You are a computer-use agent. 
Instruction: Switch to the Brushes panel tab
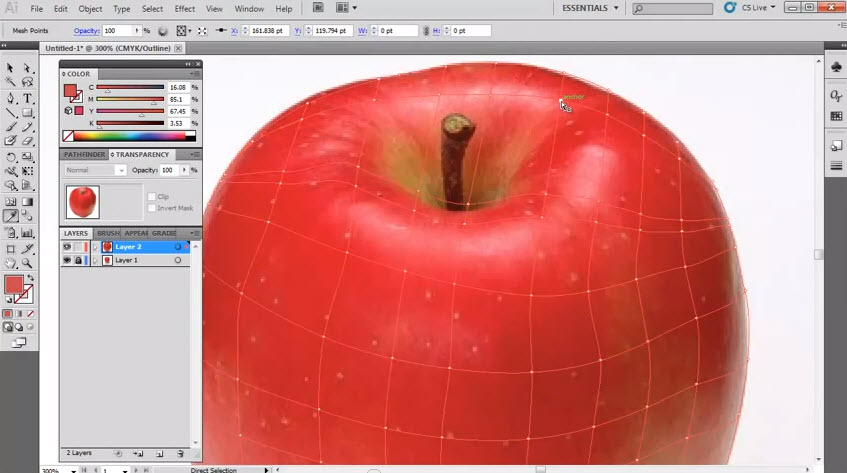click(x=108, y=233)
